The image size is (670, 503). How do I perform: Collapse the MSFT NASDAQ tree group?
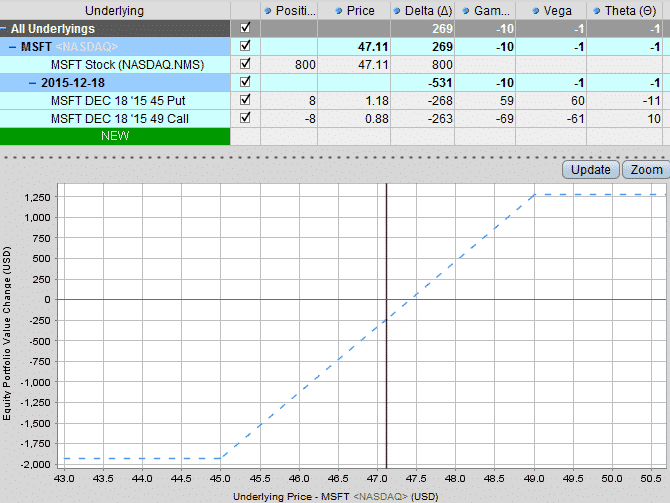coord(13,47)
